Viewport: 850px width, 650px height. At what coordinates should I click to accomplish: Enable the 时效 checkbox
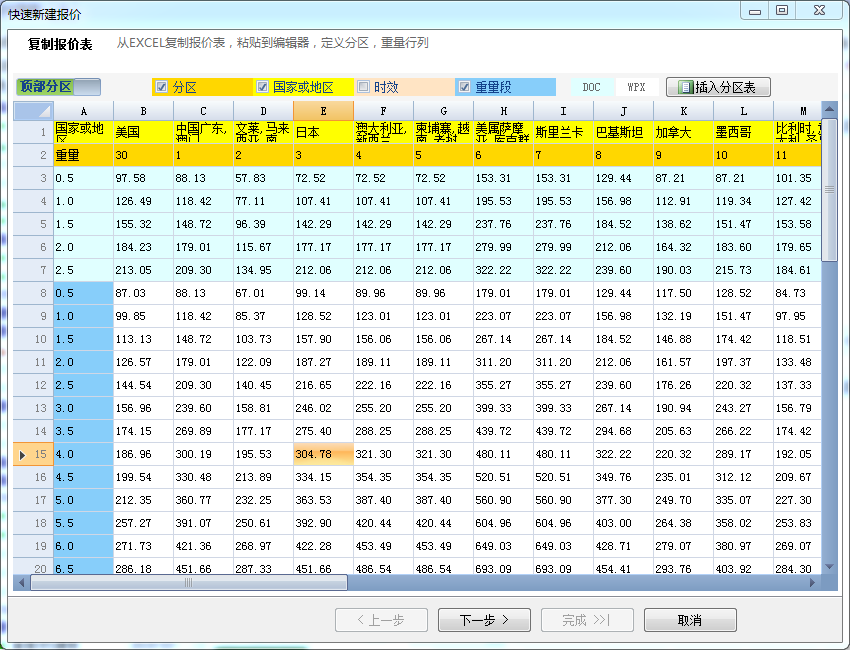[x=364, y=87]
